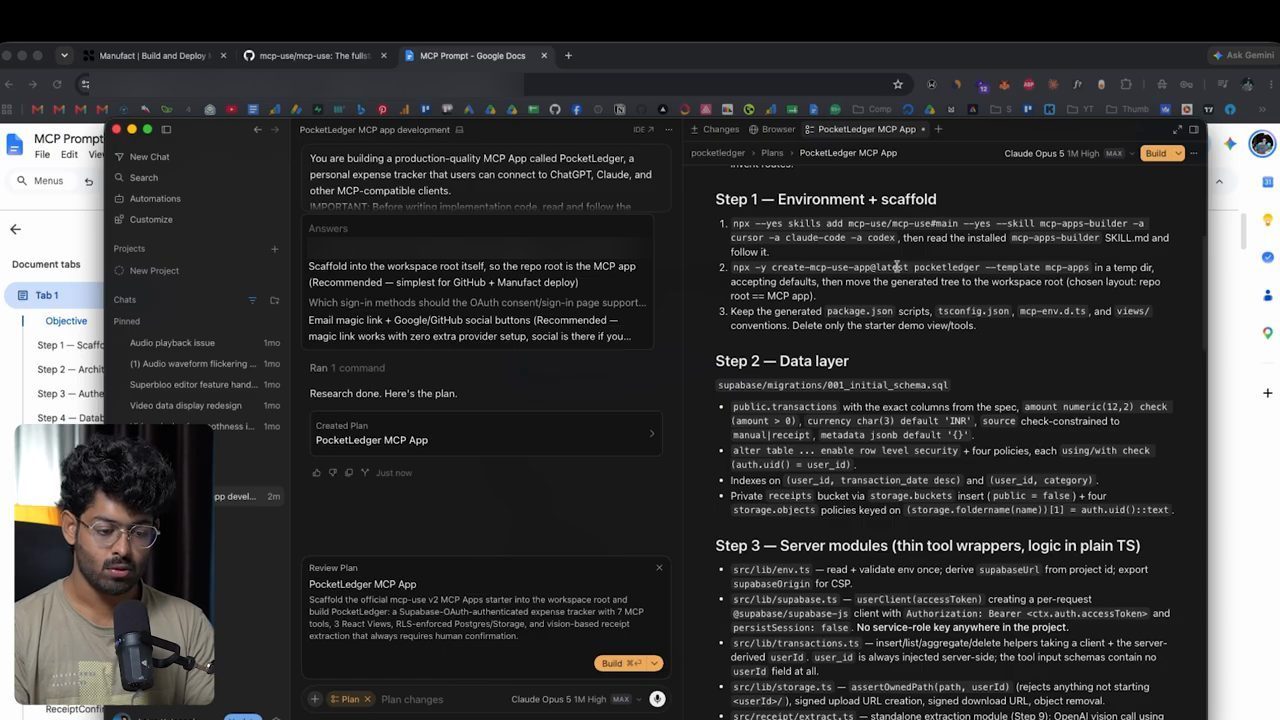The image size is (1280, 720).
Task: Click the new chat folder icon
Action: pyautogui.click(x=274, y=300)
